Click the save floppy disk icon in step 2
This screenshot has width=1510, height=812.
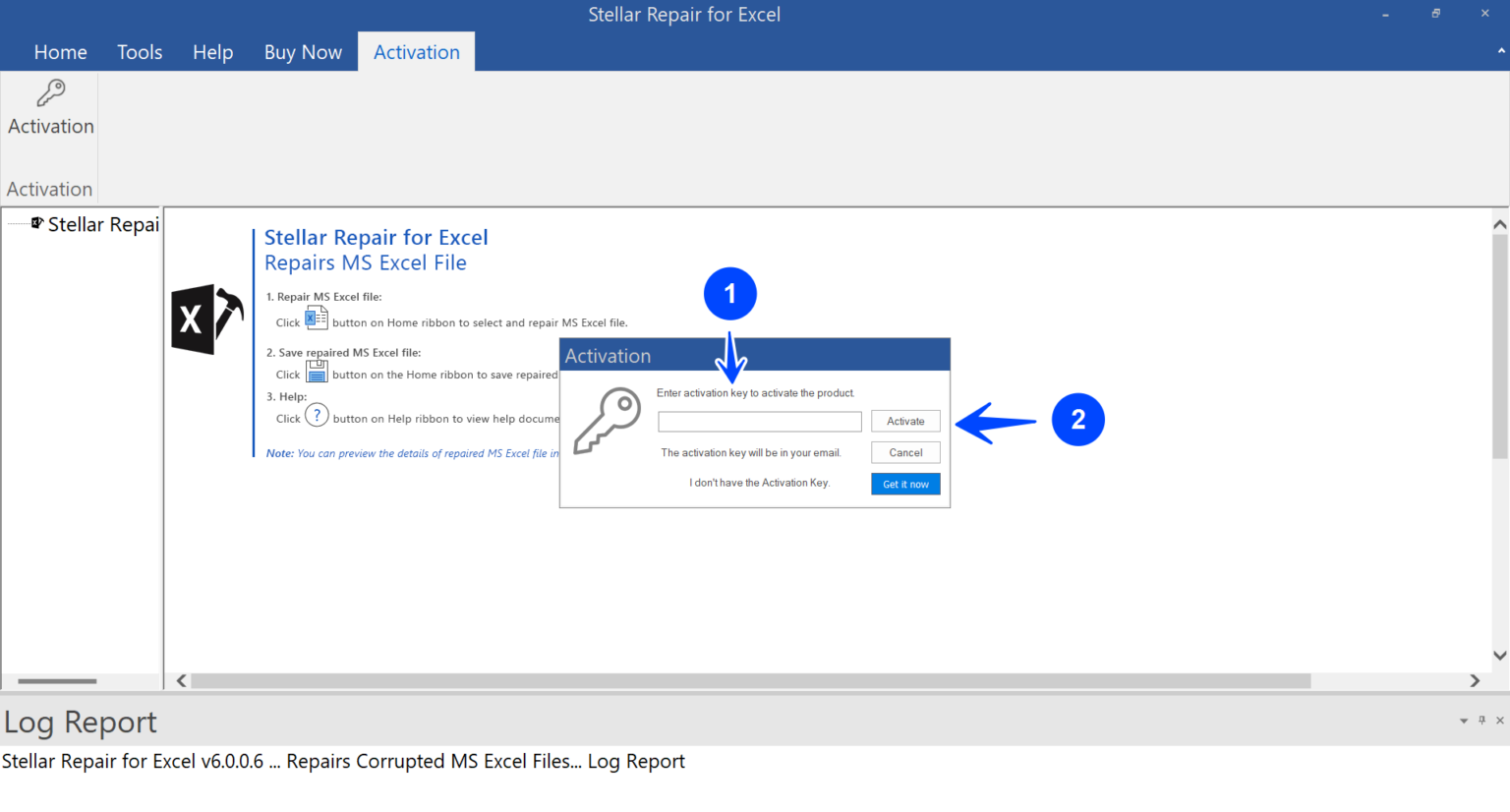pos(316,370)
